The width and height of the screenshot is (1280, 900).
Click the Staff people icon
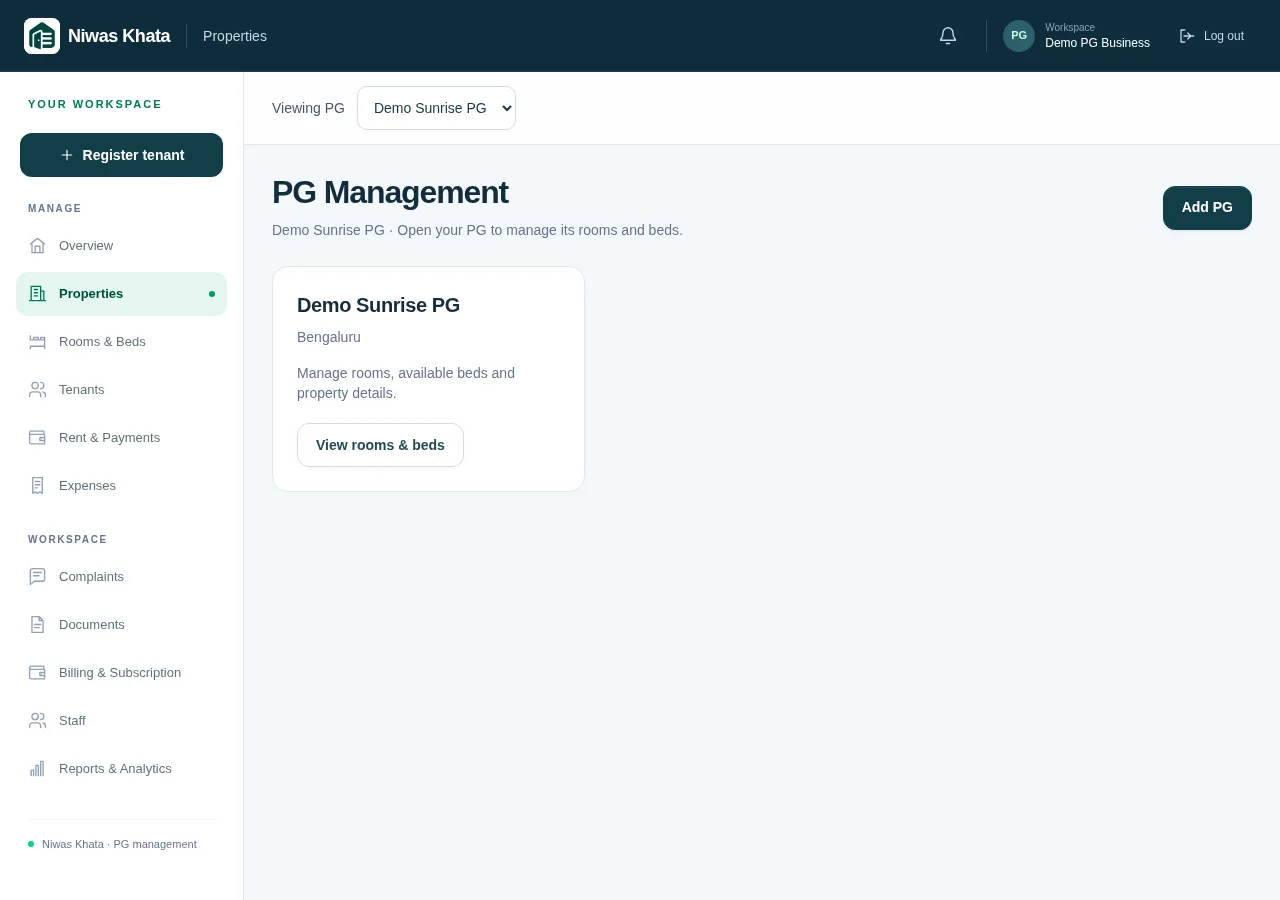pos(37,720)
